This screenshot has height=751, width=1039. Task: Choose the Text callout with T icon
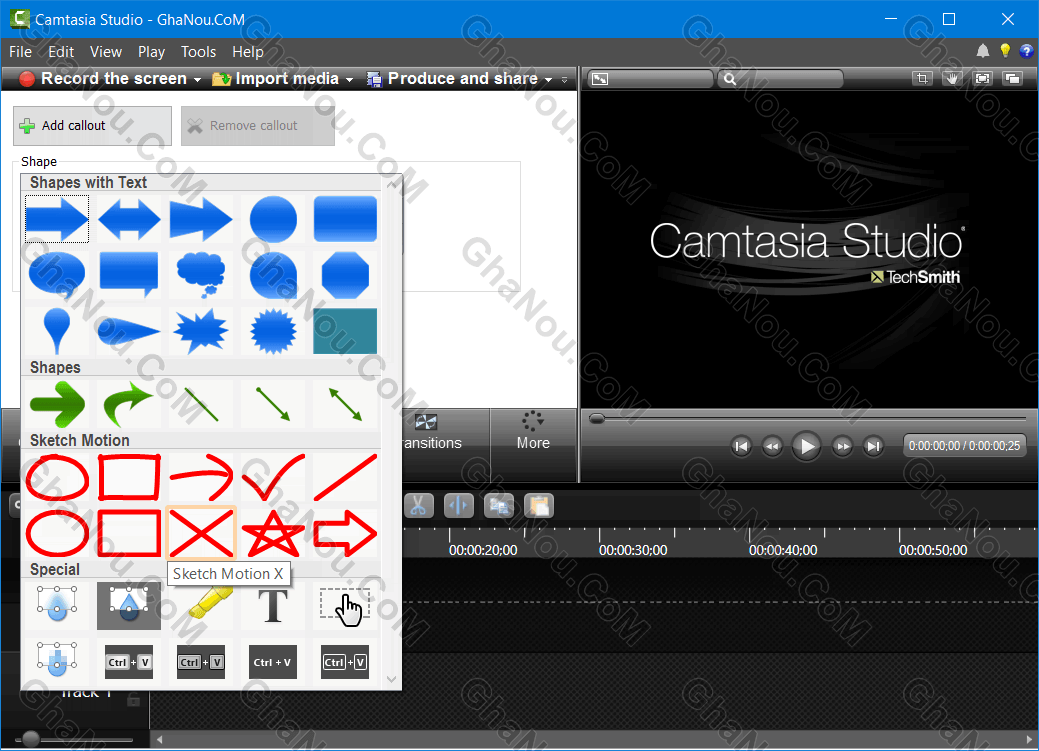point(272,605)
